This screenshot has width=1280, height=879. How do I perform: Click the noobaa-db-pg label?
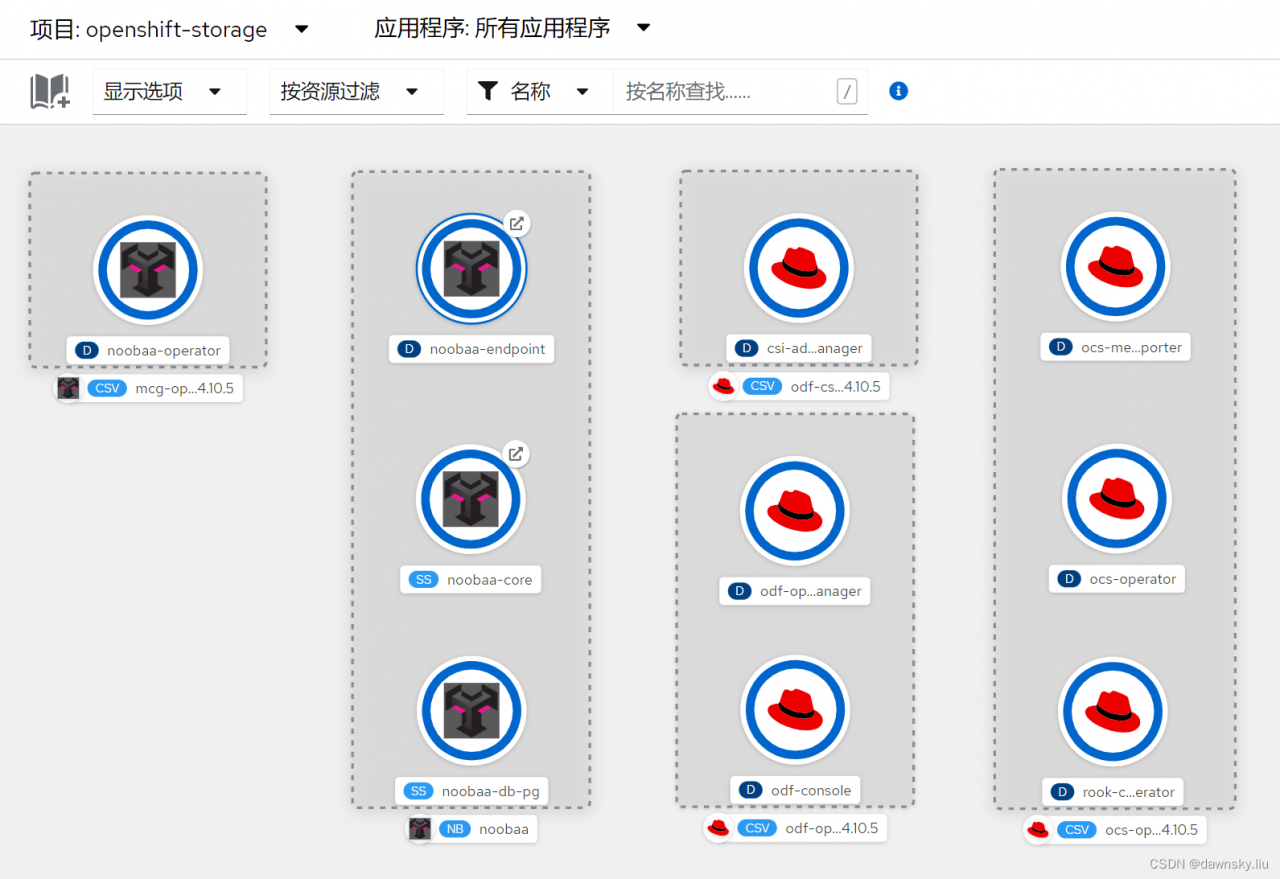(471, 791)
